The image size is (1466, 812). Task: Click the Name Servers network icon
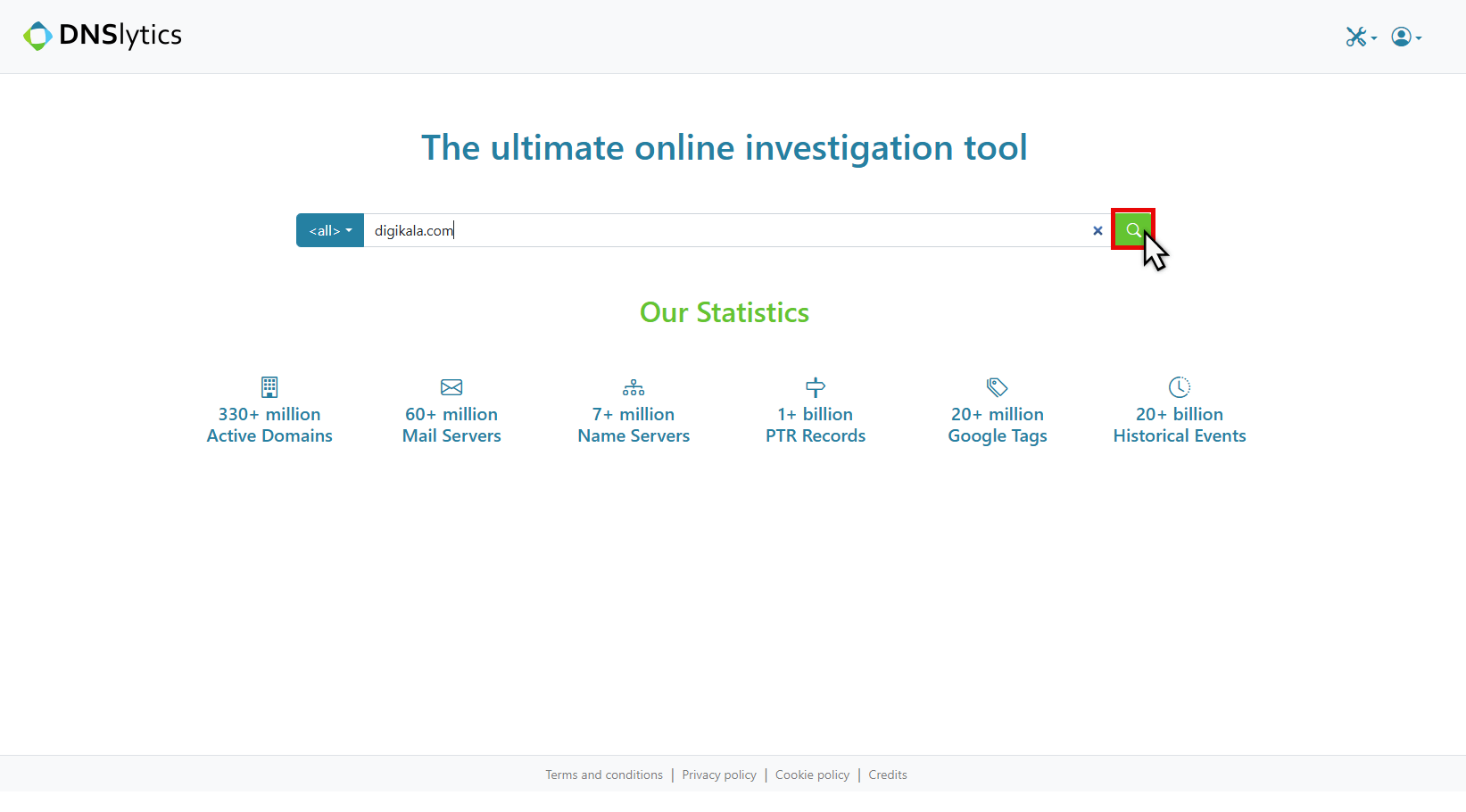coord(634,386)
